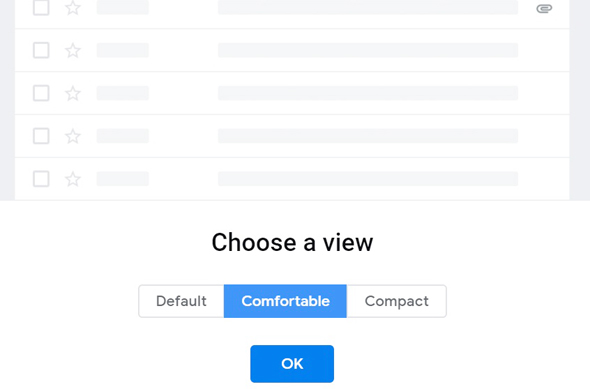The width and height of the screenshot is (590, 389).
Task: Open the fourth email's subject placeholder
Action: pos(368,136)
